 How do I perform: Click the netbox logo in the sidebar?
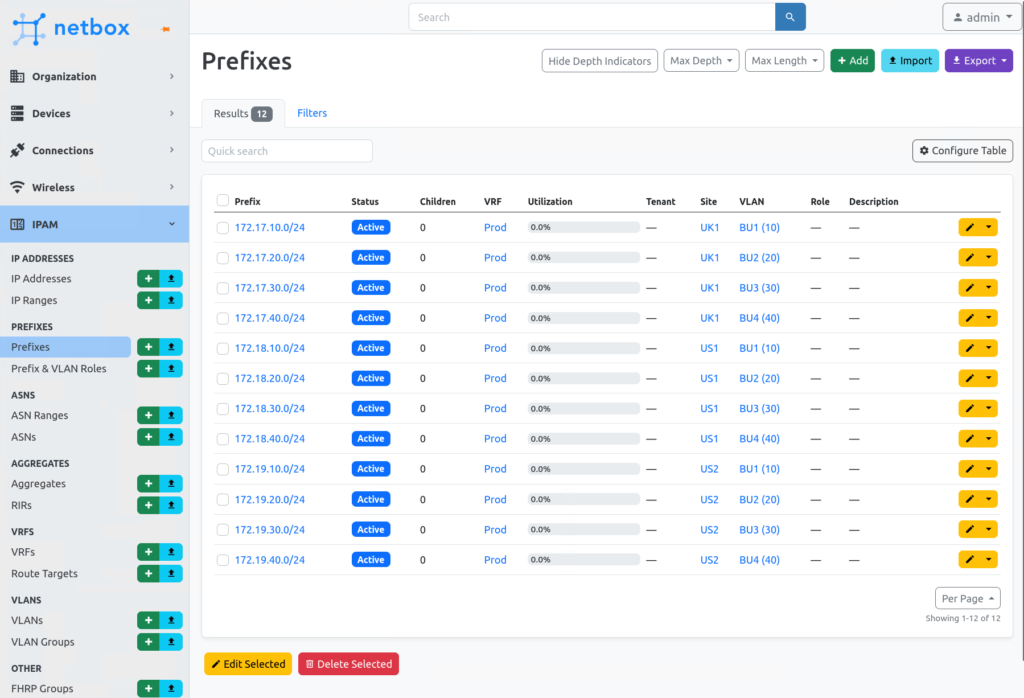(70, 30)
